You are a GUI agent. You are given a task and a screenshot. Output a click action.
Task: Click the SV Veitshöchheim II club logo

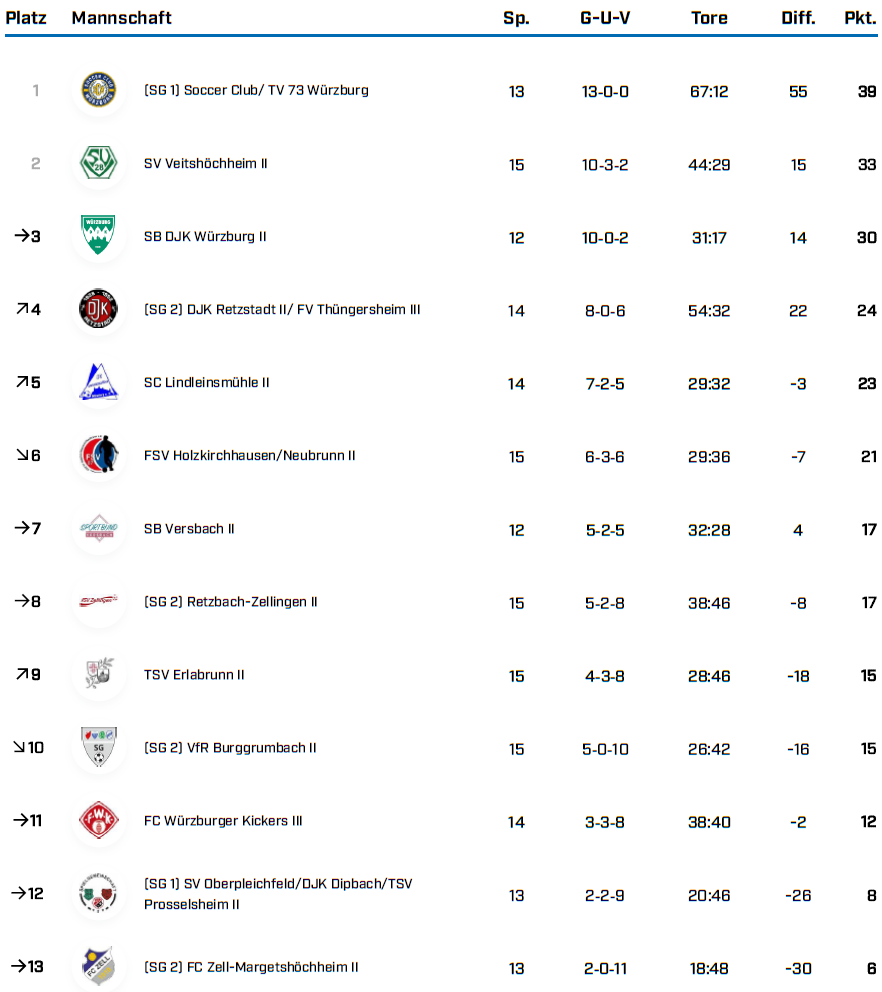coord(99,163)
